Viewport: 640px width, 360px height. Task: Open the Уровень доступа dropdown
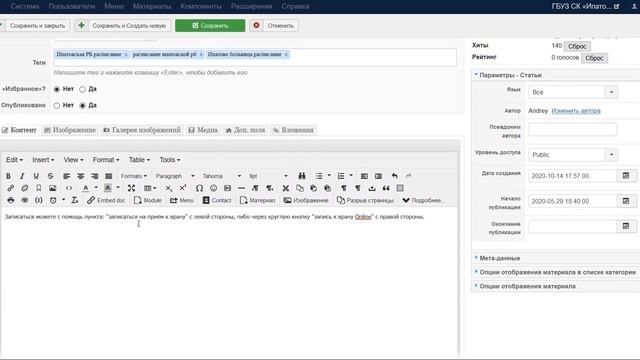[x=573, y=155]
